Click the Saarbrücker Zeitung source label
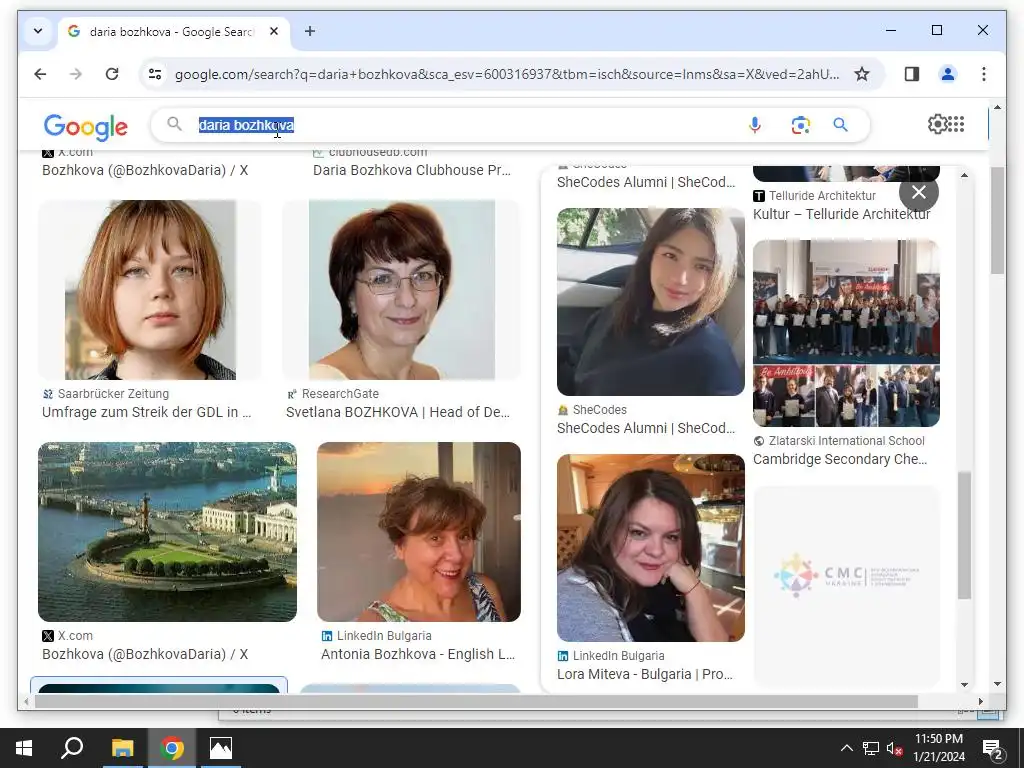This screenshot has height=768, width=1024. pyautogui.click(x=106, y=394)
